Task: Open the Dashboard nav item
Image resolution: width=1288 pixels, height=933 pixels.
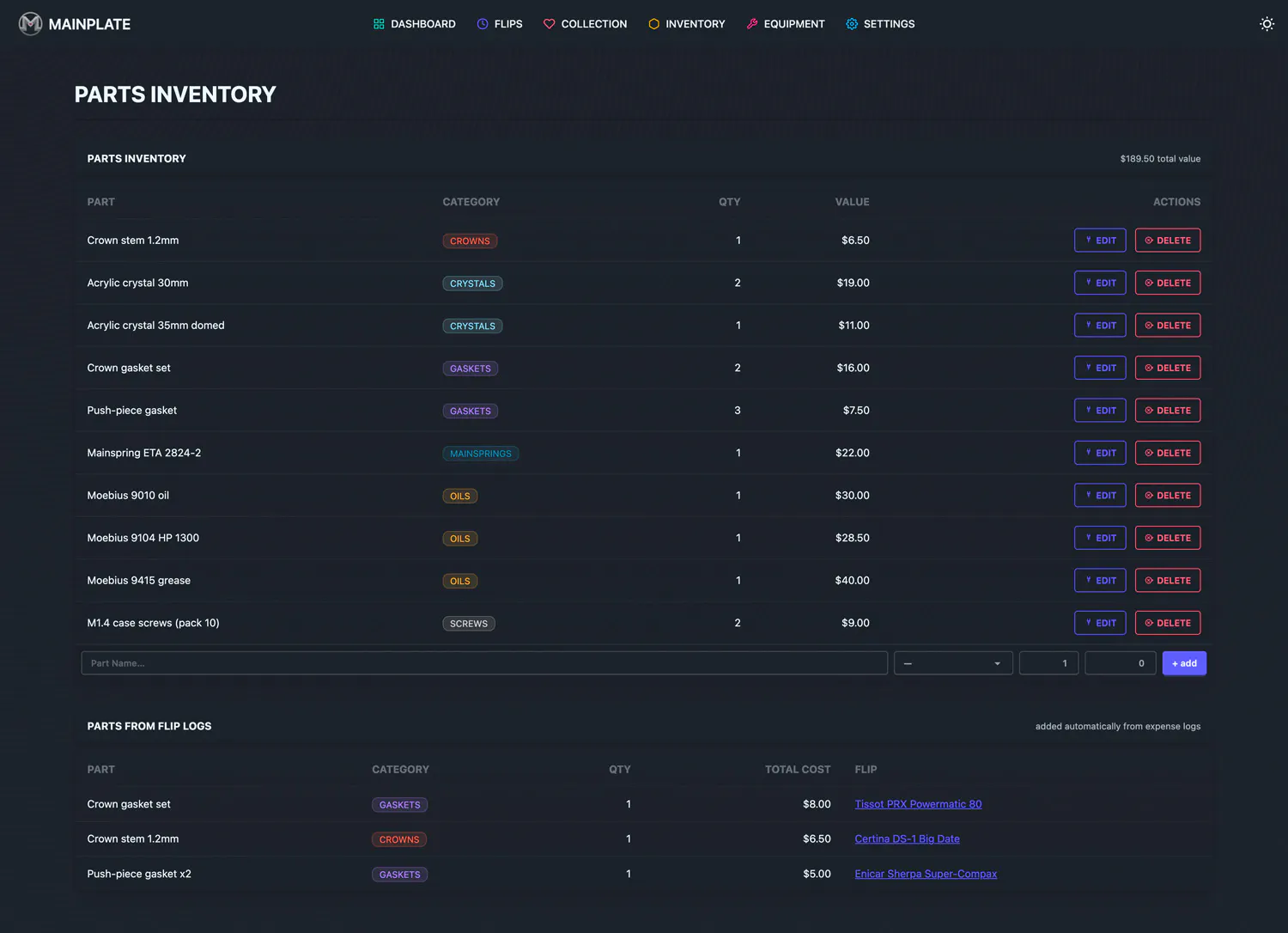Action: tap(415, 24)
